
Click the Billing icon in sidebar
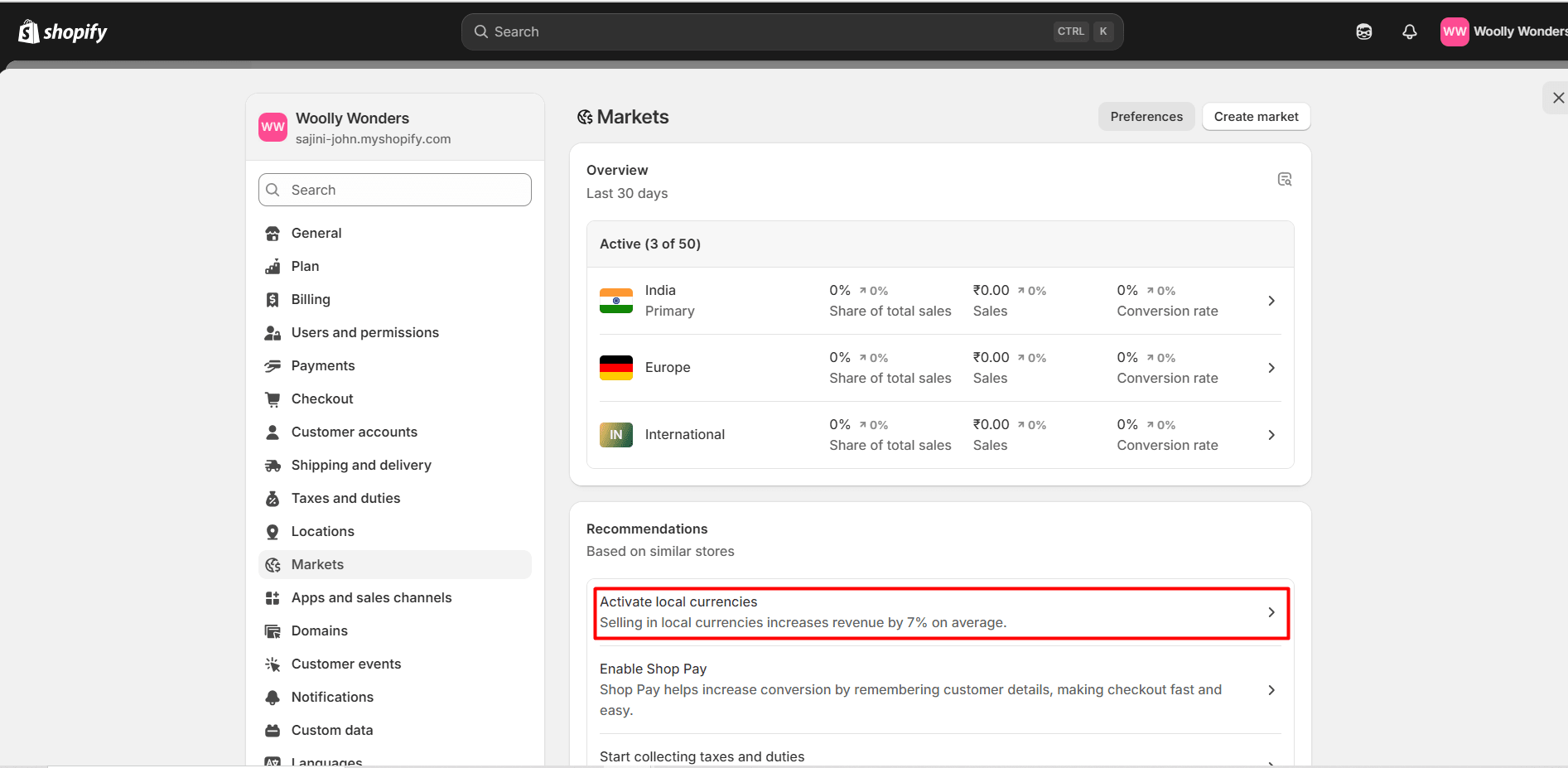(x=273, y=300)
